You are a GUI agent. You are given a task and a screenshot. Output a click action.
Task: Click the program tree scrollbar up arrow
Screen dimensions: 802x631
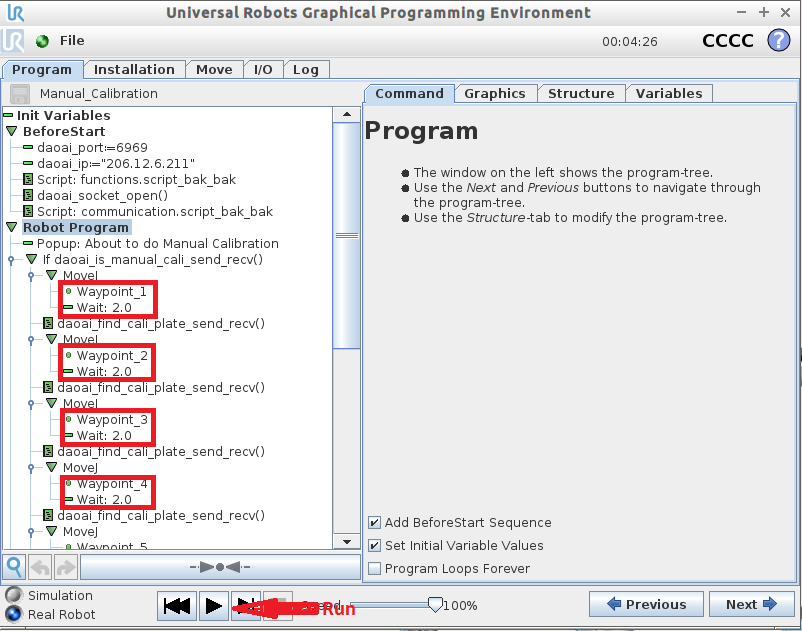coord(347,115)
